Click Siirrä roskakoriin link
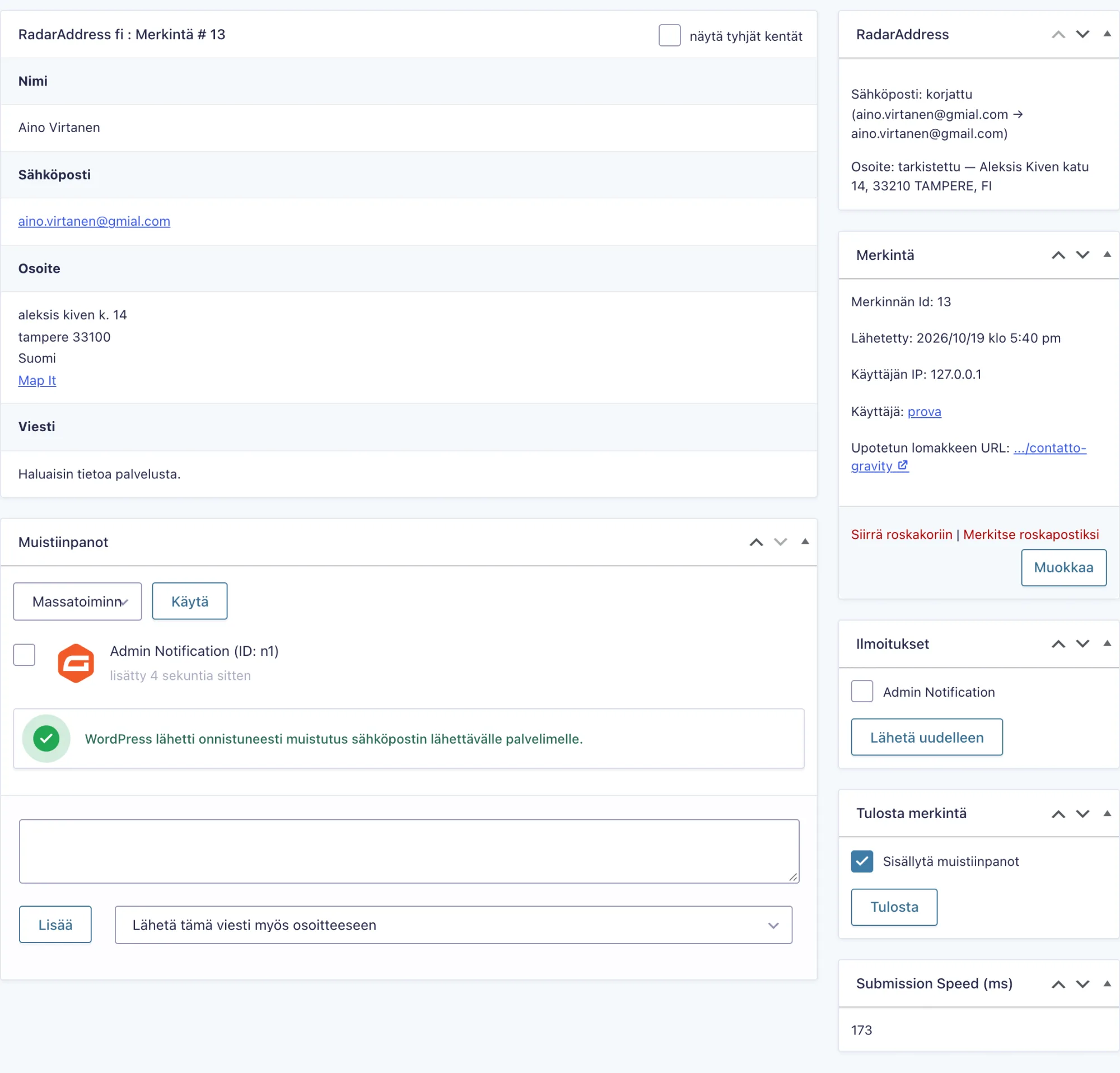 [x=901, y=534]
